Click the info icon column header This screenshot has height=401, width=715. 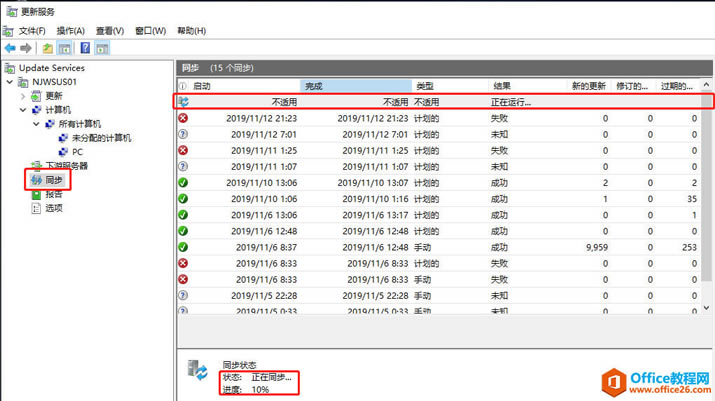point(183,86)
